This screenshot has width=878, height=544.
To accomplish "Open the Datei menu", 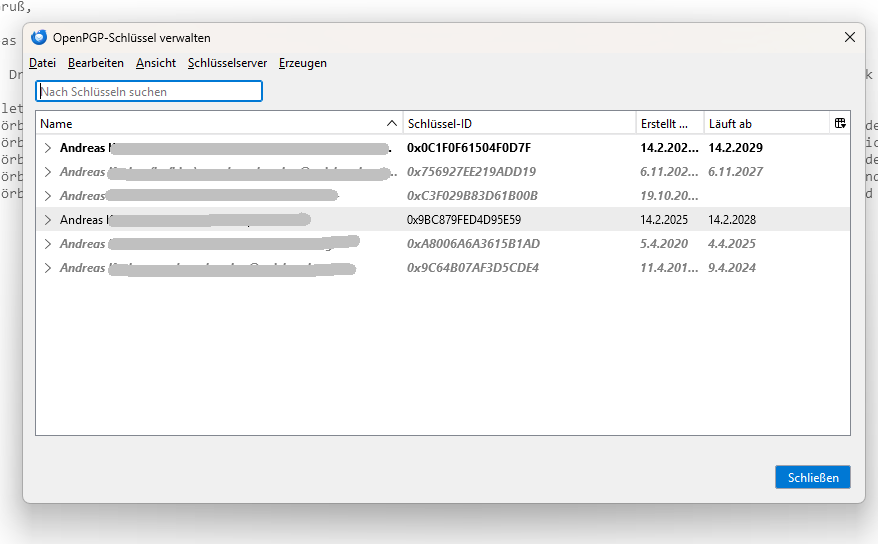I will pyautogui.click(x=42, y=63).
